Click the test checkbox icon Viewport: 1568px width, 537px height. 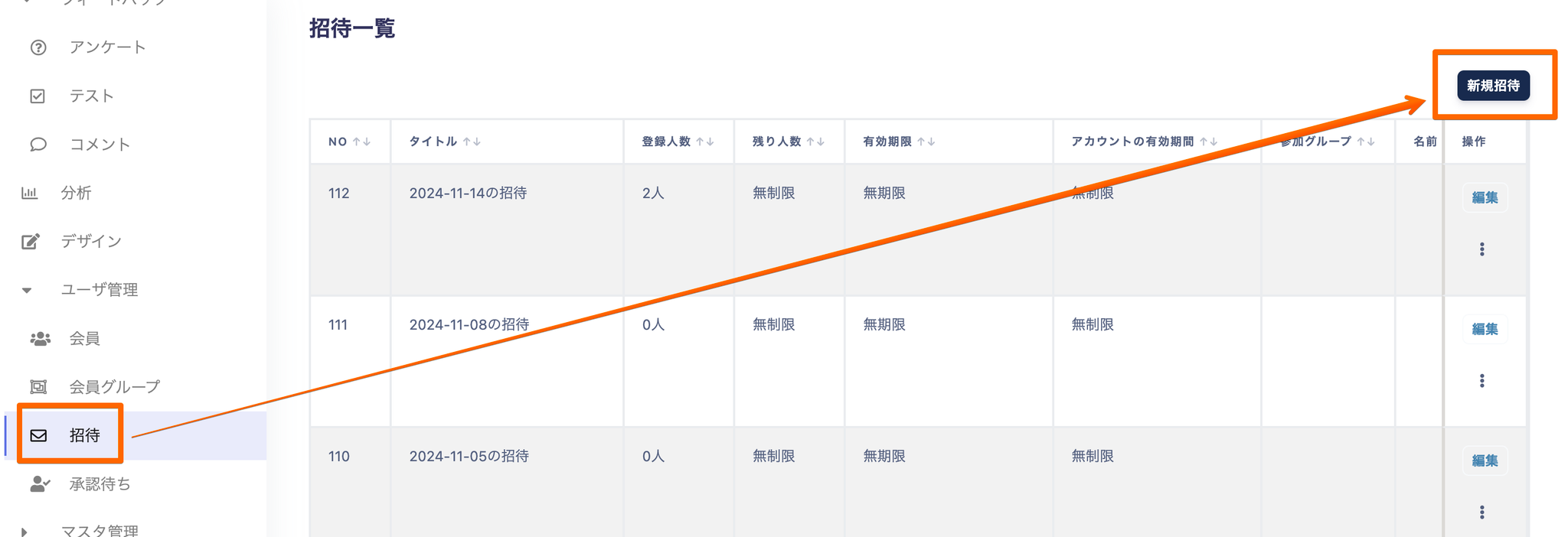point(38,96)
